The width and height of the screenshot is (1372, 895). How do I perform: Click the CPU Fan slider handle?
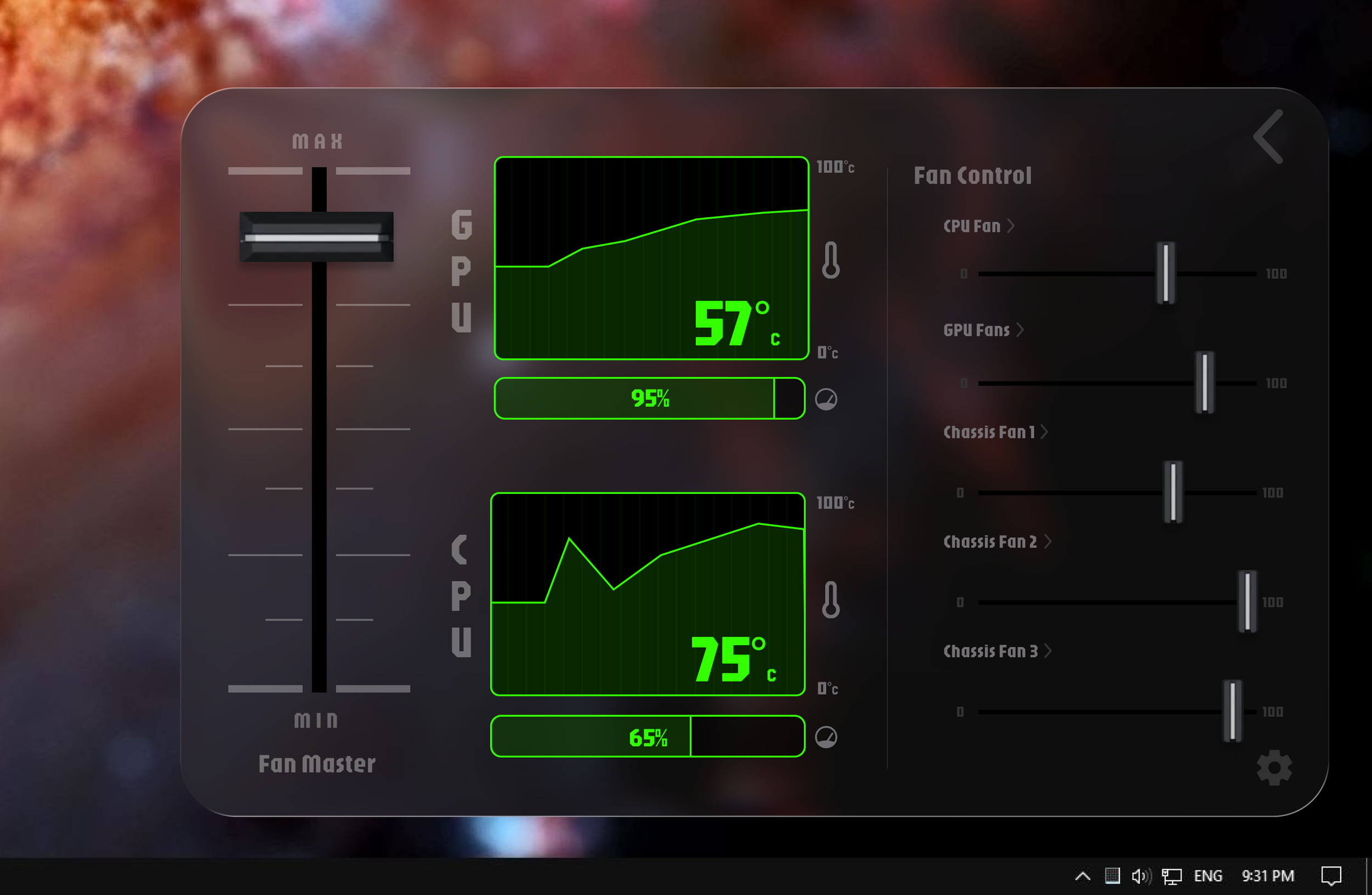[x=1166, y=273]
